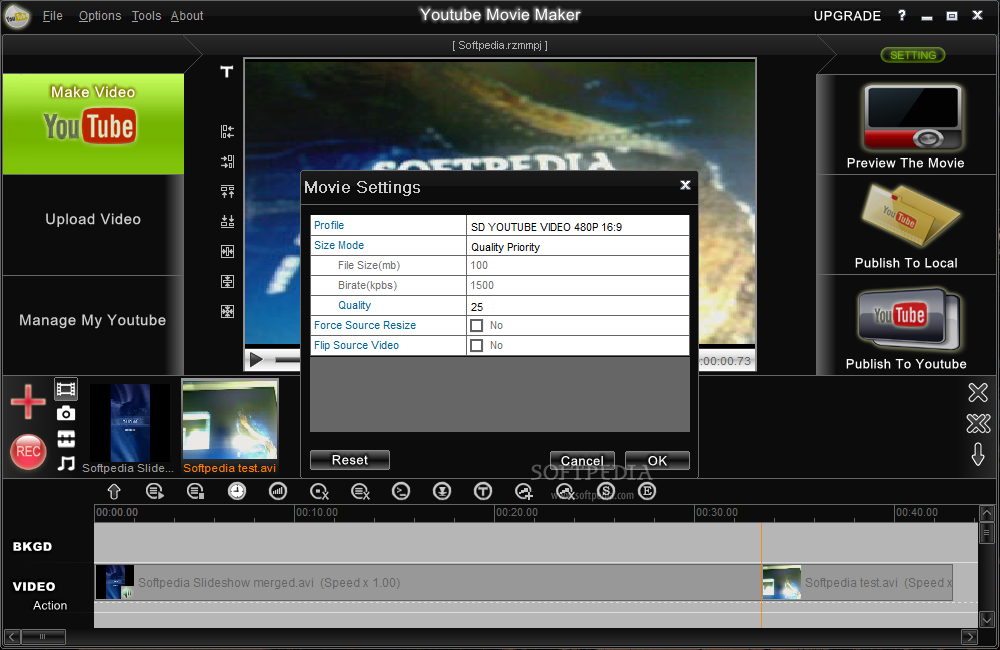Viewport: 1000px width, 650px height.
Task: Edit the Quality value 25
Action: pyautogui.click(x=578, y=306)
